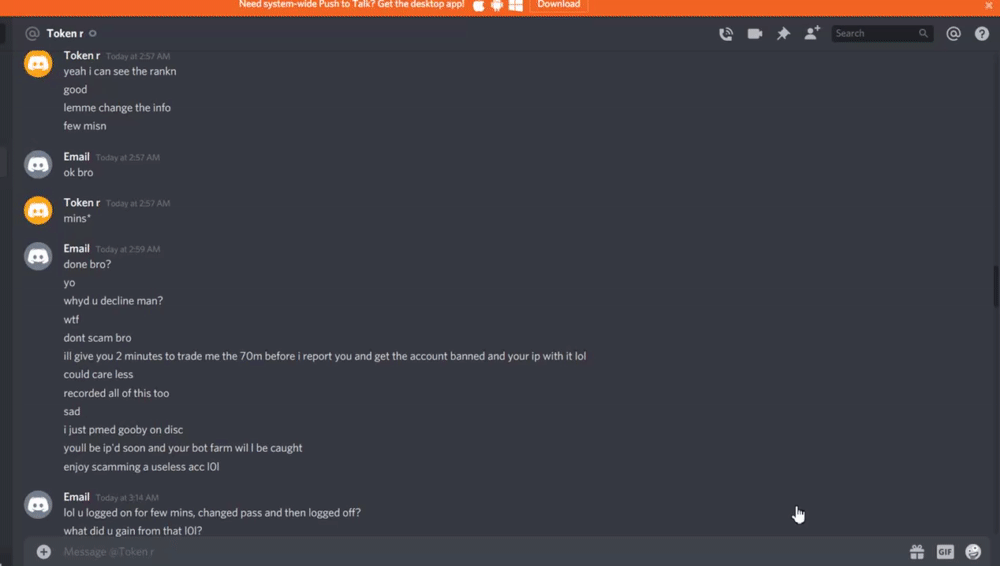
Task: Click the Download desktop app button
Action: [559, 5]
